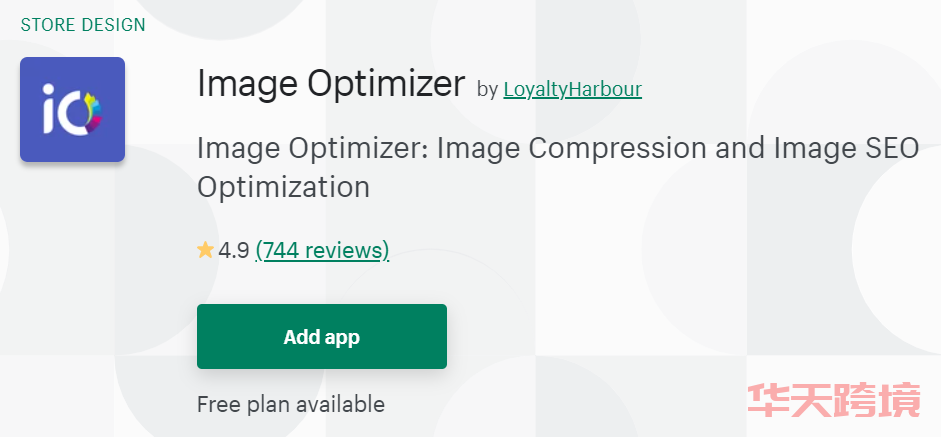Click the purple Image Optimizer app icon
Image resolution: width=941 pixels, height=437 pixels.
[73, 109]
